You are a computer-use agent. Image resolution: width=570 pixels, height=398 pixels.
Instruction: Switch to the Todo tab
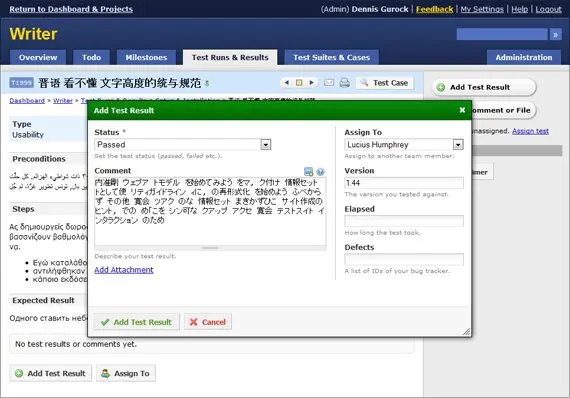click(x=91, y=57)
